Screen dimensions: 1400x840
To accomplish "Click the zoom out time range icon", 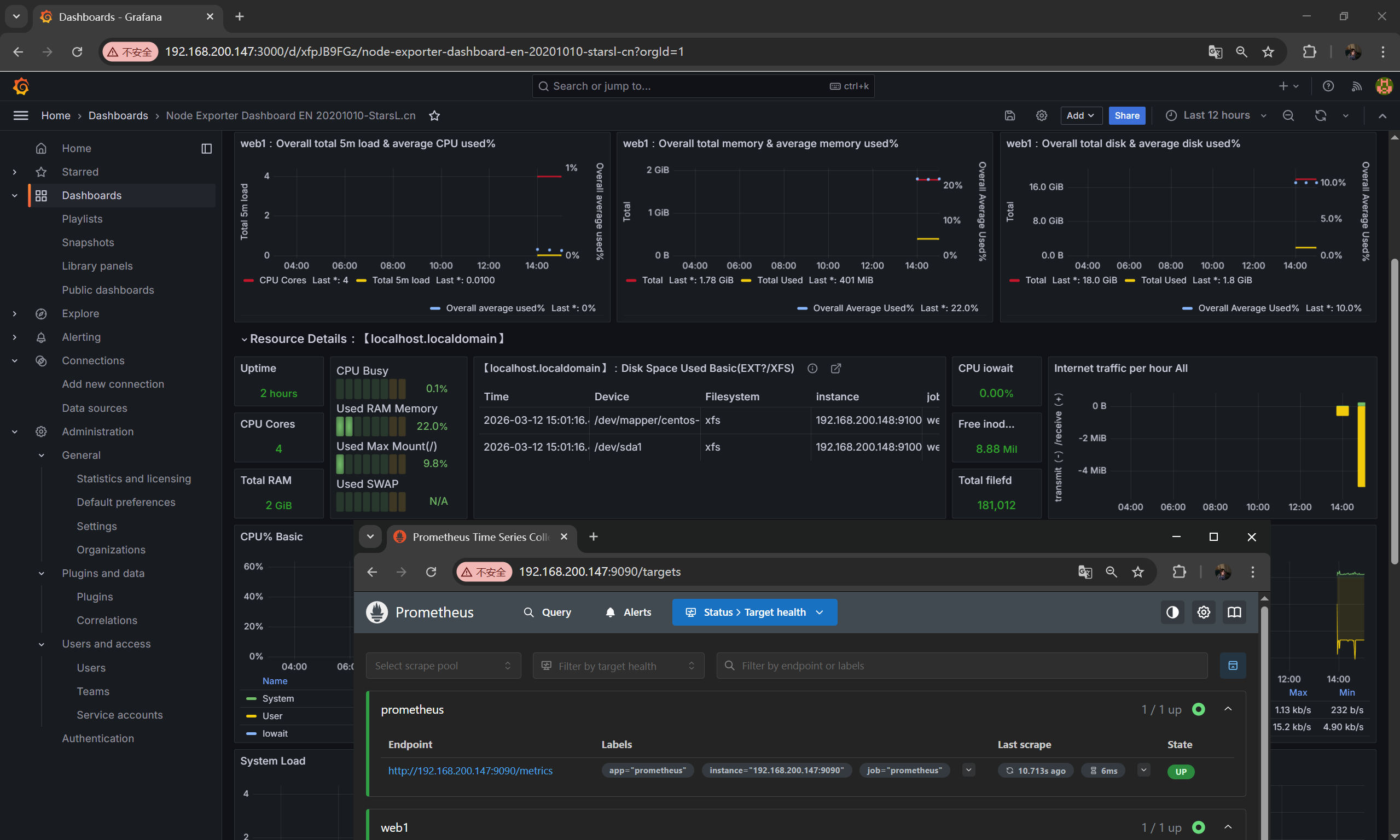I will (x=1288, y=115).
